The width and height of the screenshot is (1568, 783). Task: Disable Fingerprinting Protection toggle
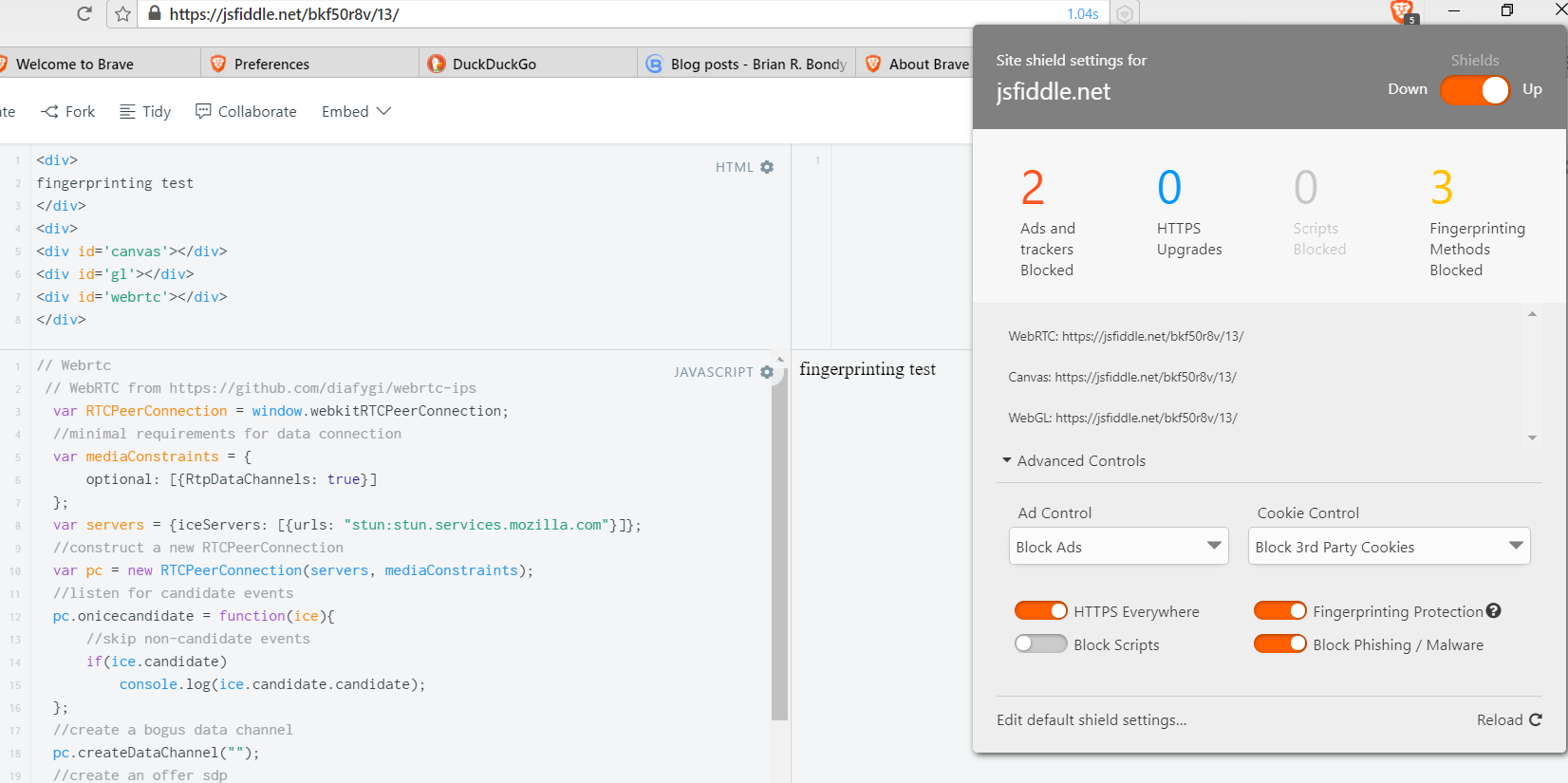tap(1280, 611)
